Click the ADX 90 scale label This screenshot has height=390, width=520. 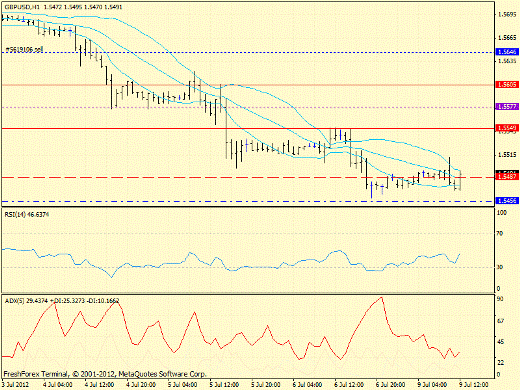point(500,299)
